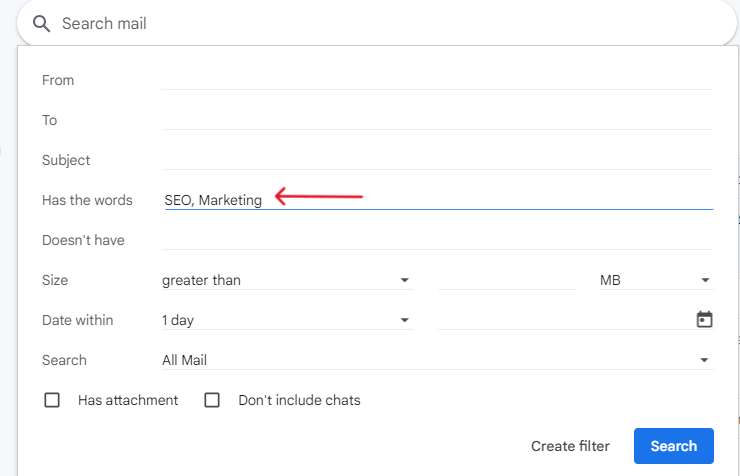
Task: Open the calendar date picker icon
Action: click(704, 319)
